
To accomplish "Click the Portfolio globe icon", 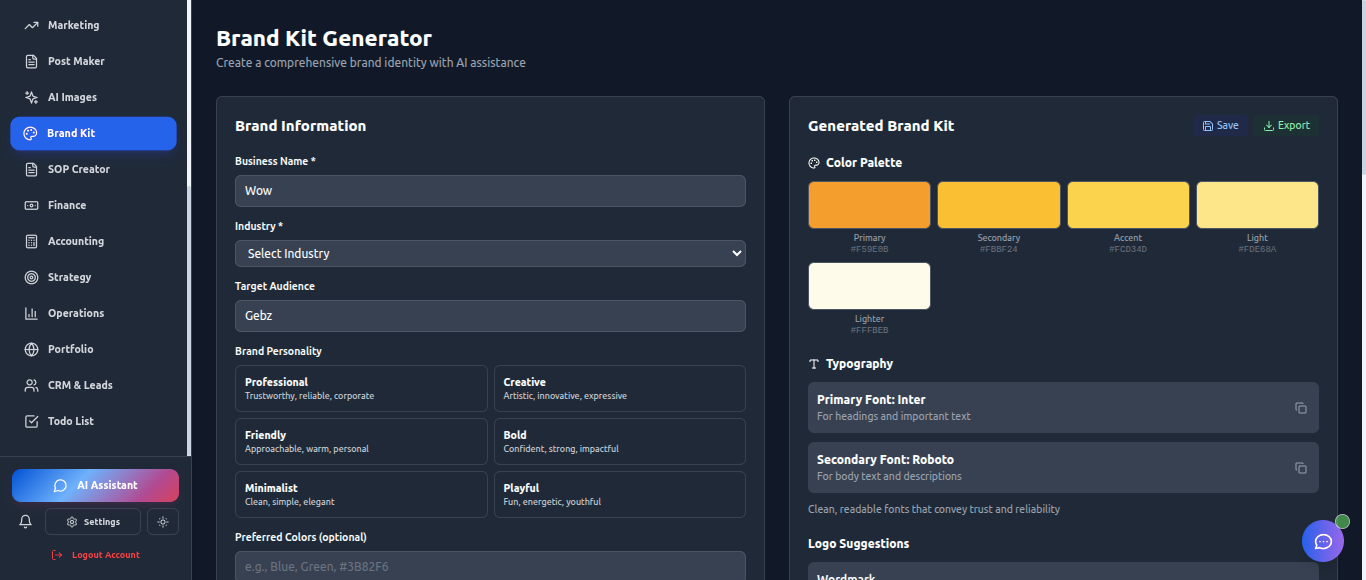I will 31,349.
